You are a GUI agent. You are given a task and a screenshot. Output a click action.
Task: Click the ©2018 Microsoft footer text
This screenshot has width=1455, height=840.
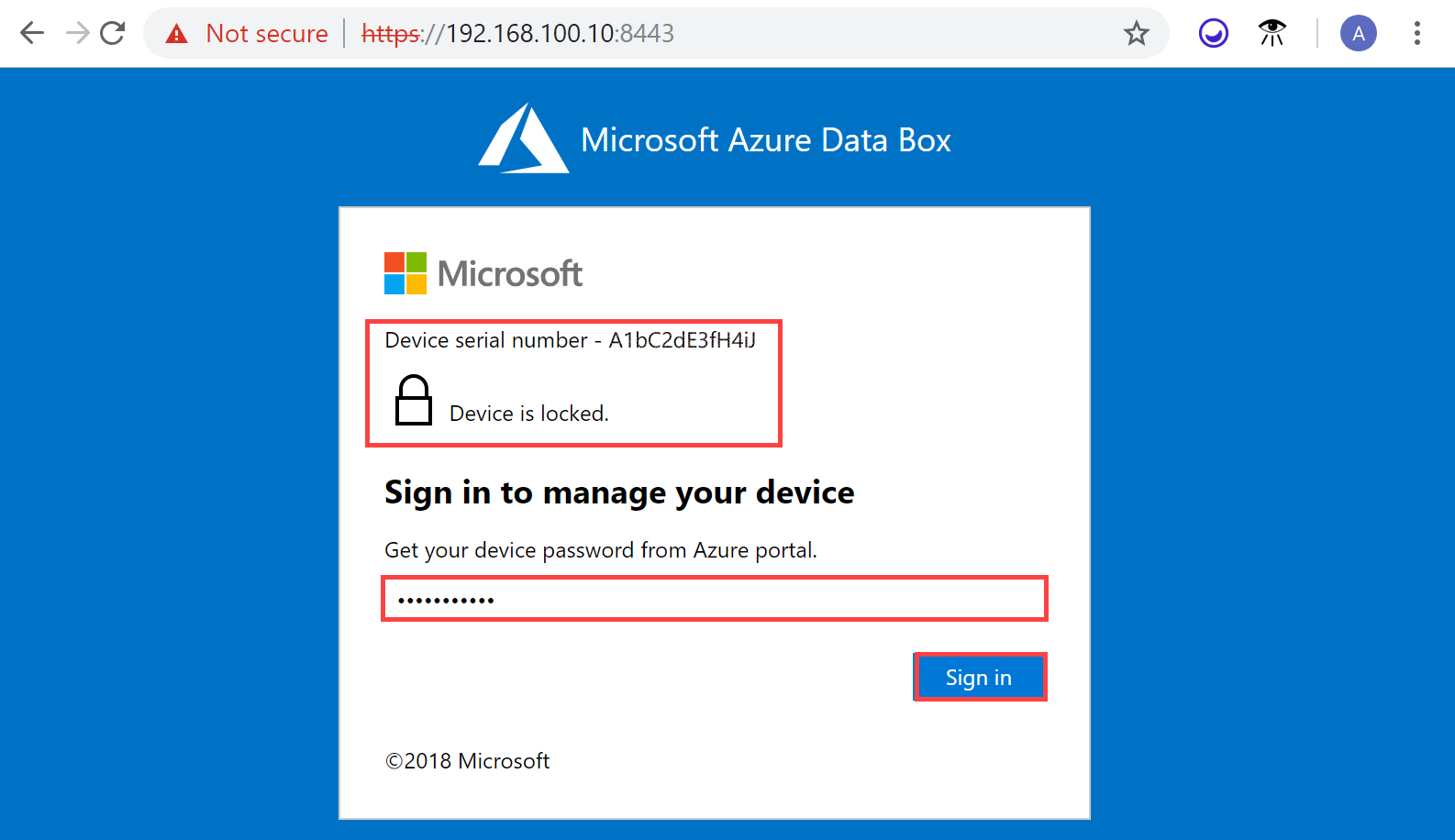tap(468, 761)
